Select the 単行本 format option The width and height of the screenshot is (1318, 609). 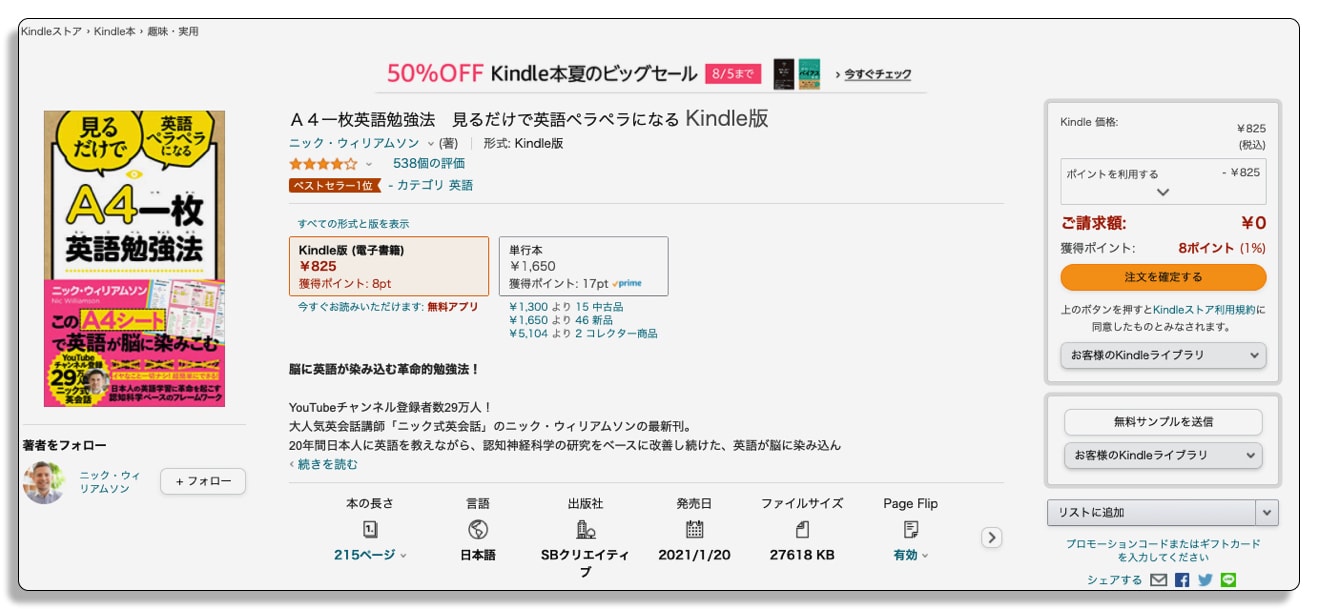click(x=584, y=266)
